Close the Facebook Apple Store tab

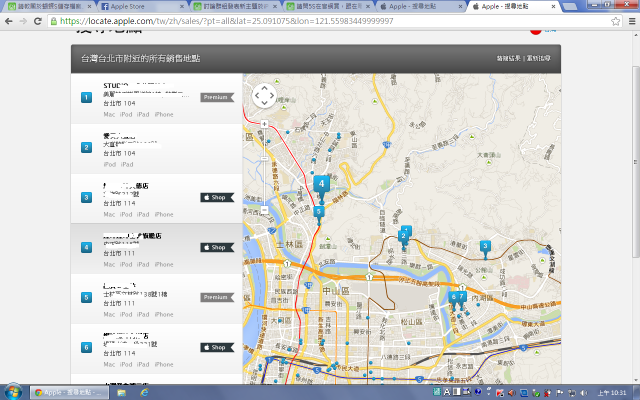pyautogui.click(x=182, y=7)
